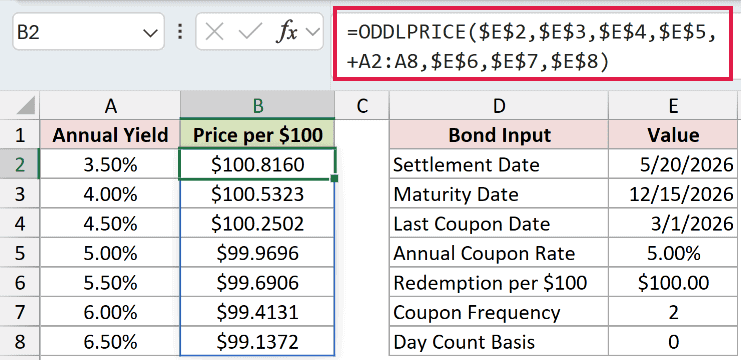Click the 6.00% yield cell
Image resolution: width=741 pixels, height=360 pixels.
[110, 312]
